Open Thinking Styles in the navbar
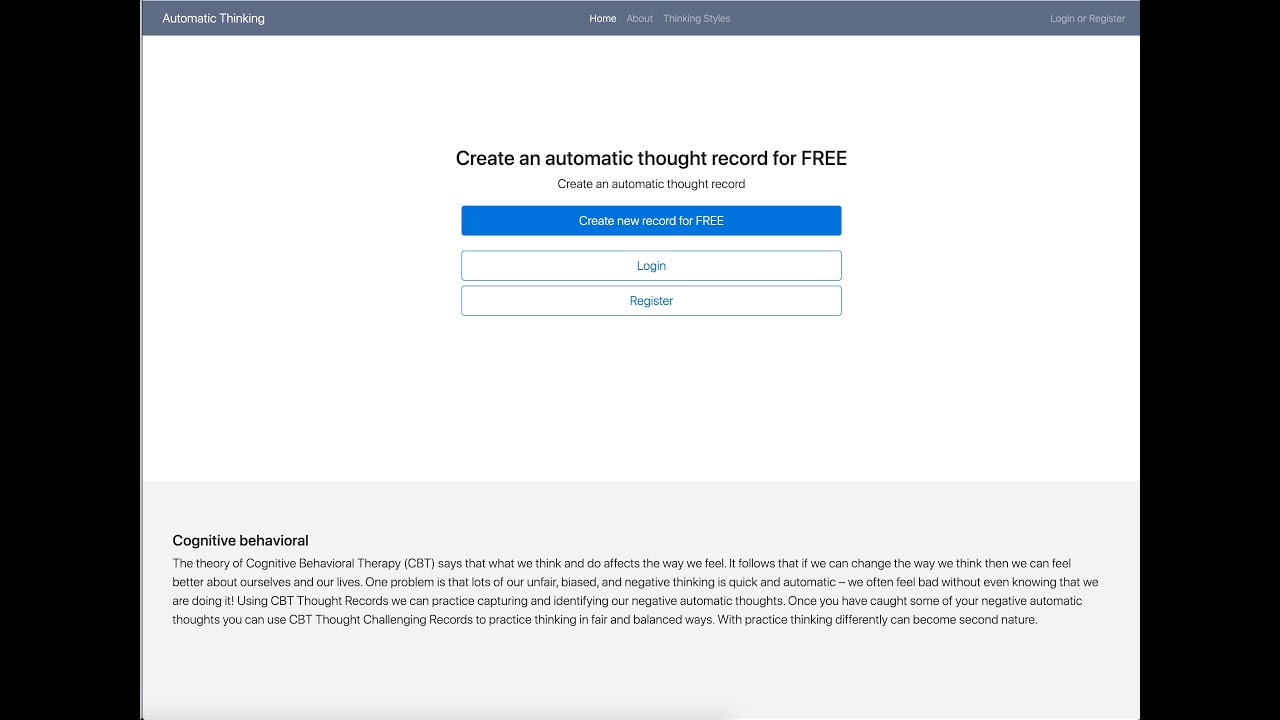The width and height of the screenshot is (1280, 720). (x=696, y=18)
